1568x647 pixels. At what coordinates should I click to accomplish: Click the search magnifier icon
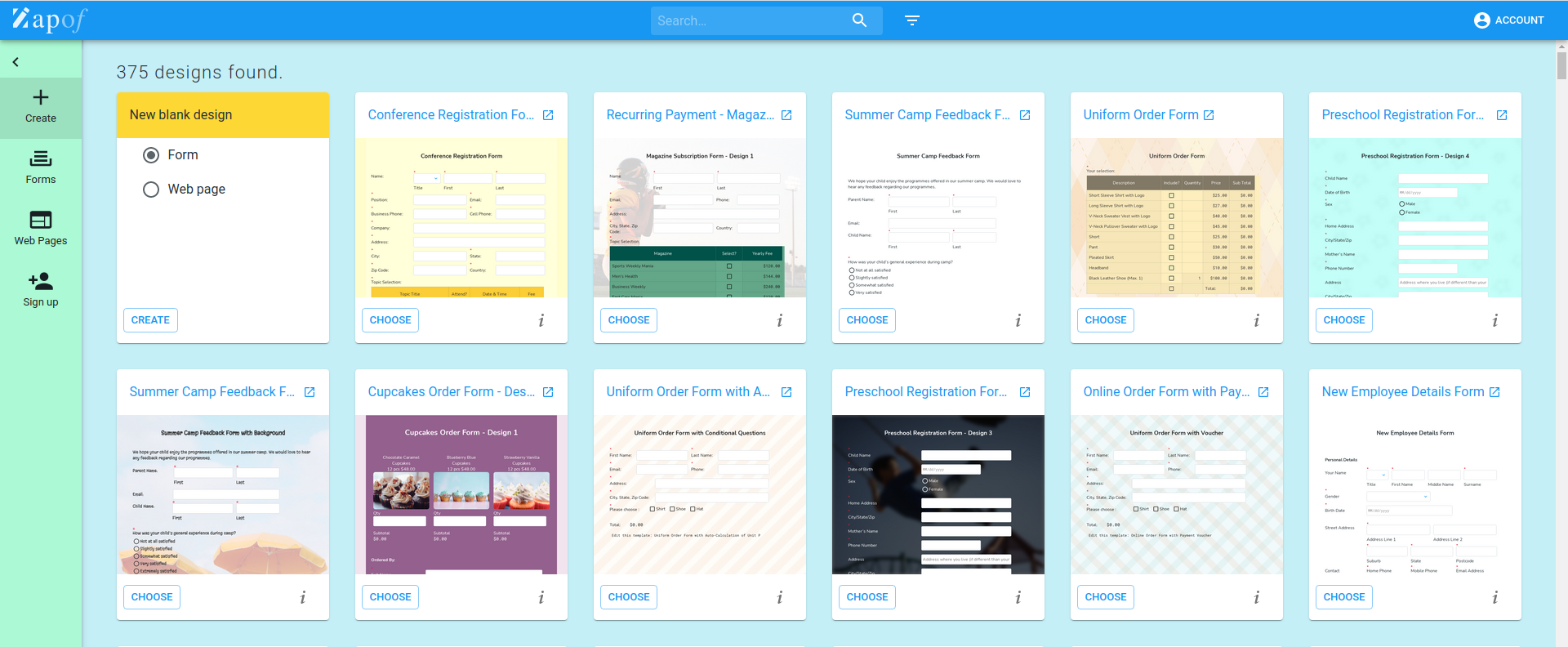click(859, 20)
